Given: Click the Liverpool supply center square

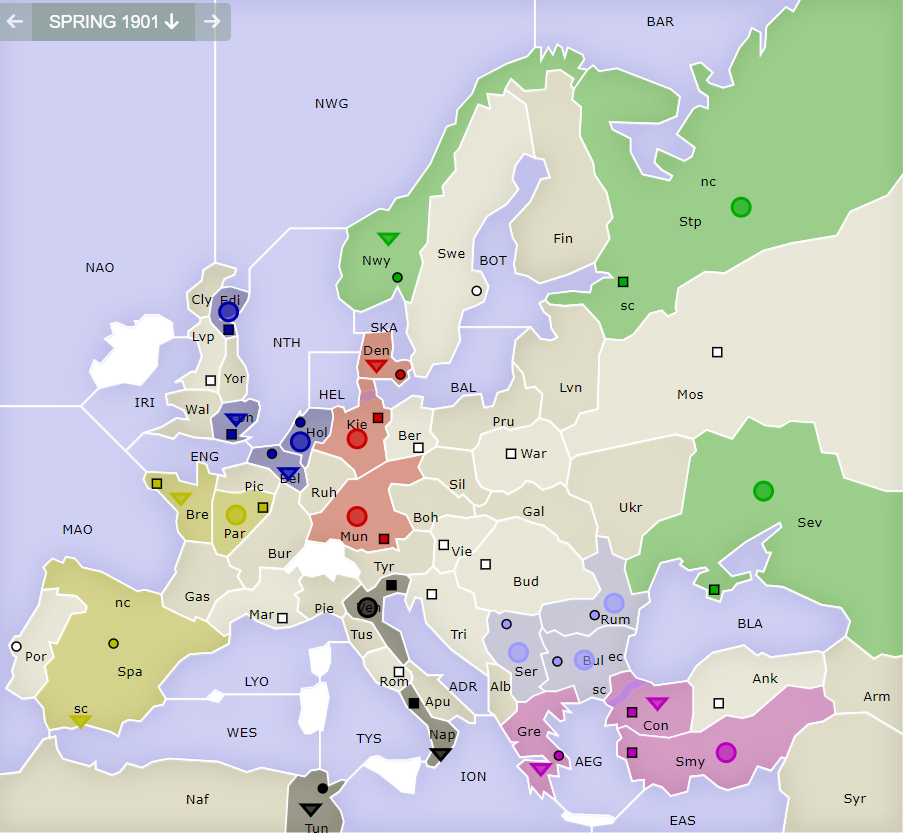Looking at the screenshot, I should [x=211, y=380].
